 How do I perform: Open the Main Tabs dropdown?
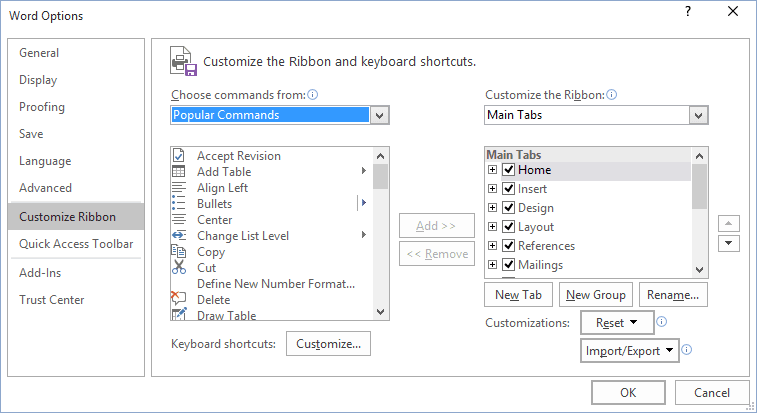(x=699, y=115)
